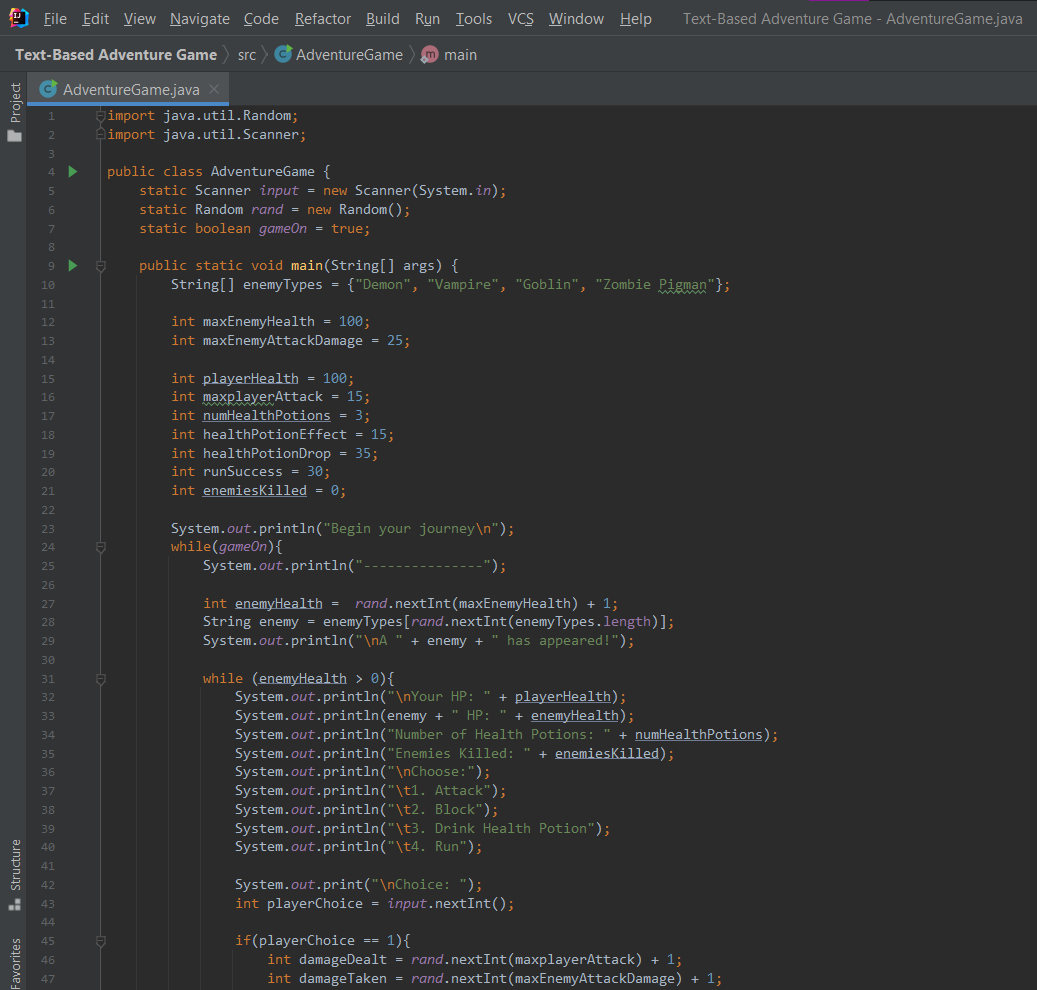Viewport: 1037px width, 990px height.
Task: Close the AdventureGame.java editor tab
Action: 214,89
